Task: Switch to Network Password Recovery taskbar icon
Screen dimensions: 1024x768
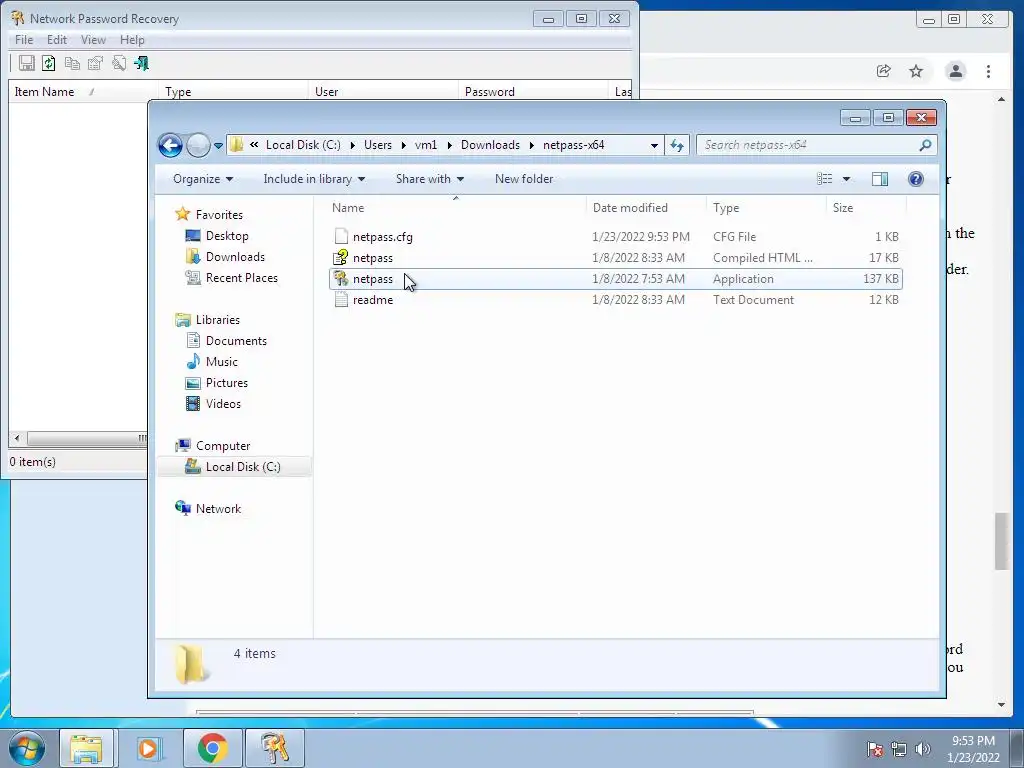Action: pos(274,748)
